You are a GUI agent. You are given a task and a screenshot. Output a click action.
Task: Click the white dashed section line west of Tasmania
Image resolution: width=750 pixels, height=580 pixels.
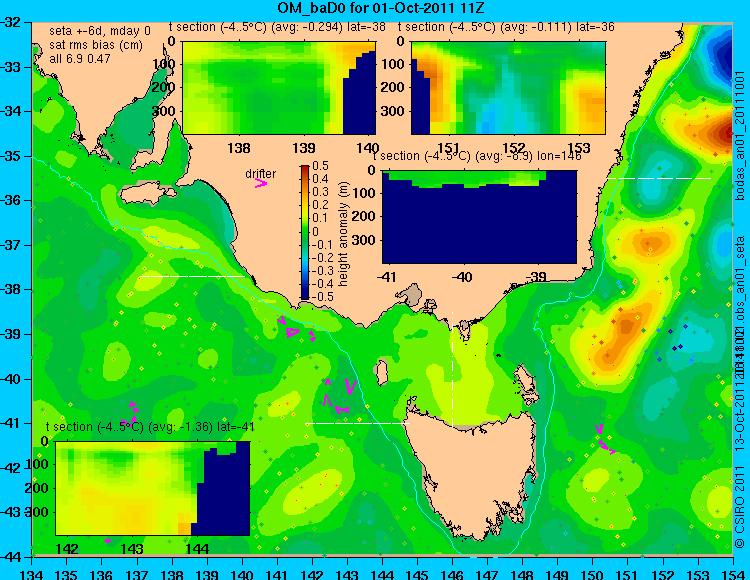pos(357,423)
